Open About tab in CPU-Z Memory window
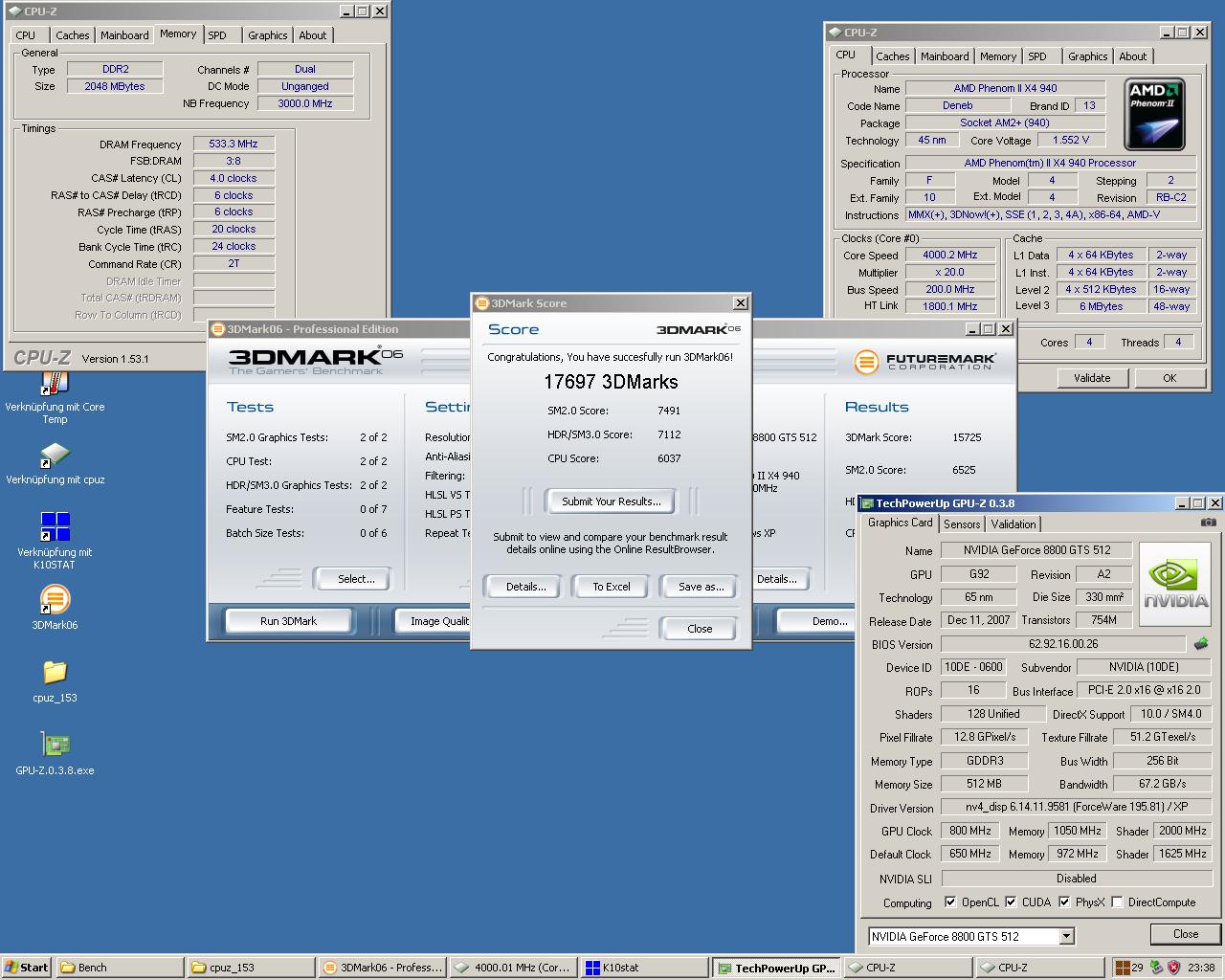Image resolution: width=1225 pixels, height=980 pixels. (x=313, y=35)
